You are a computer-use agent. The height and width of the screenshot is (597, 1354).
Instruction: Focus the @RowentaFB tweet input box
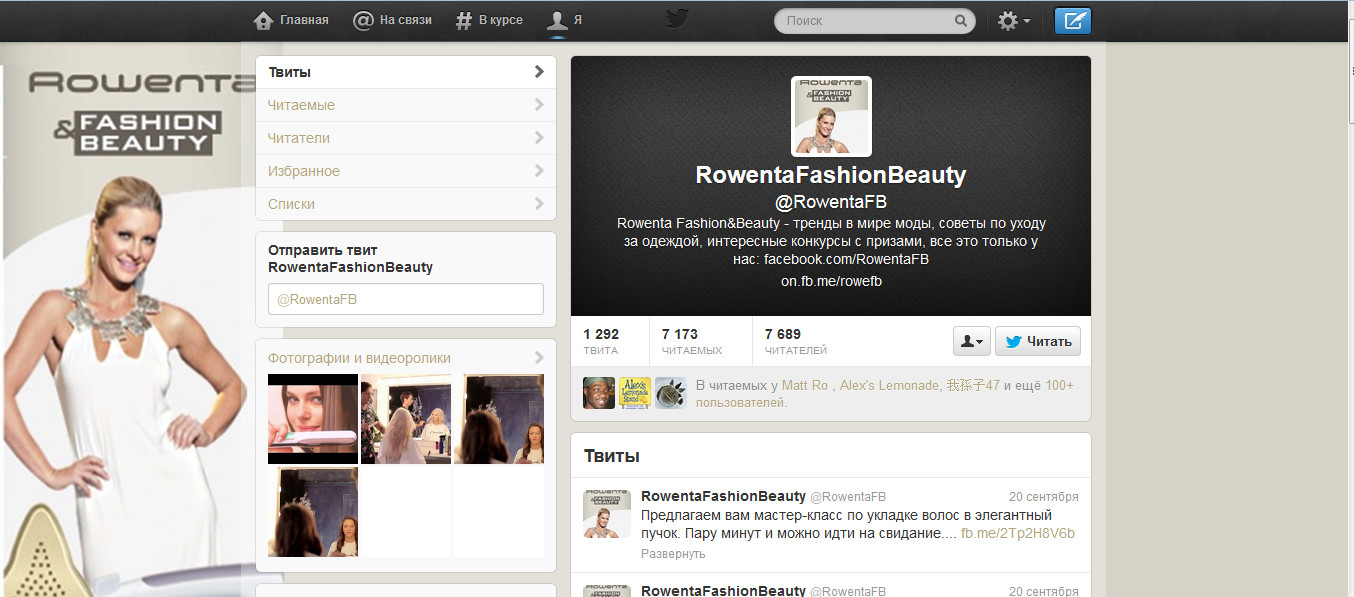pos(406,299)
